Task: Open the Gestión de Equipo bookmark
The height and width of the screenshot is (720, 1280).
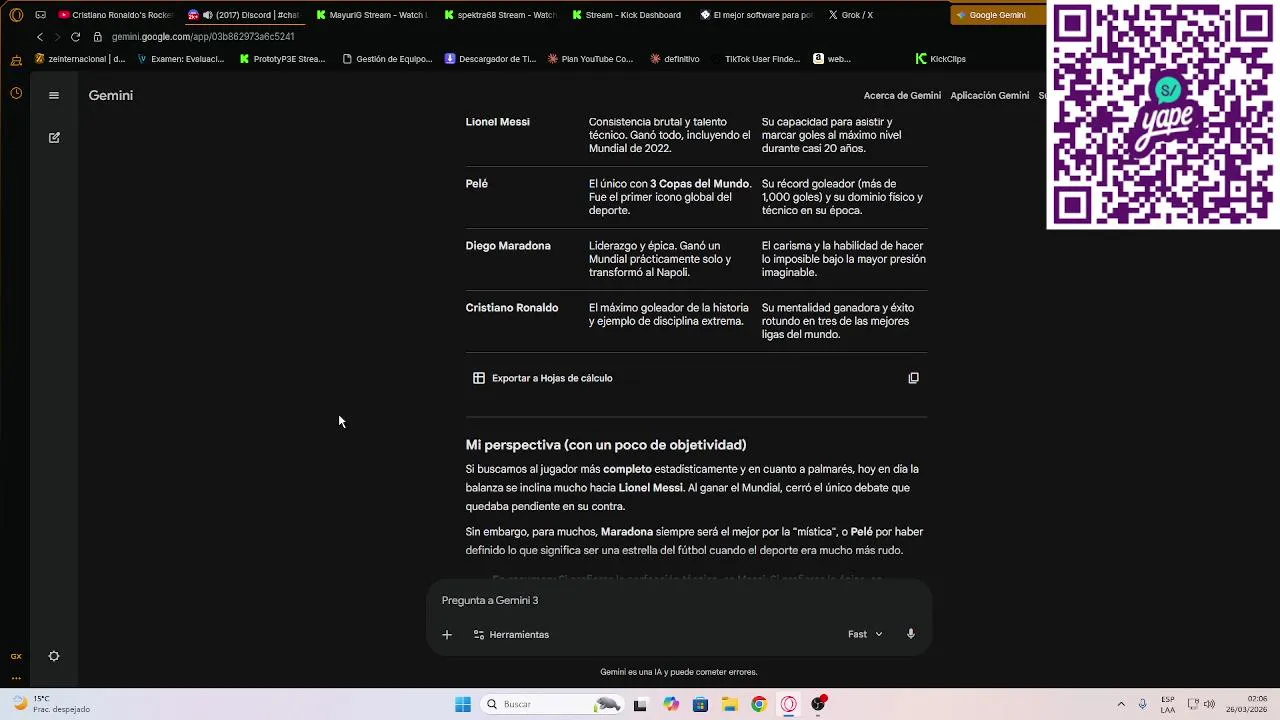Action: 387,59
